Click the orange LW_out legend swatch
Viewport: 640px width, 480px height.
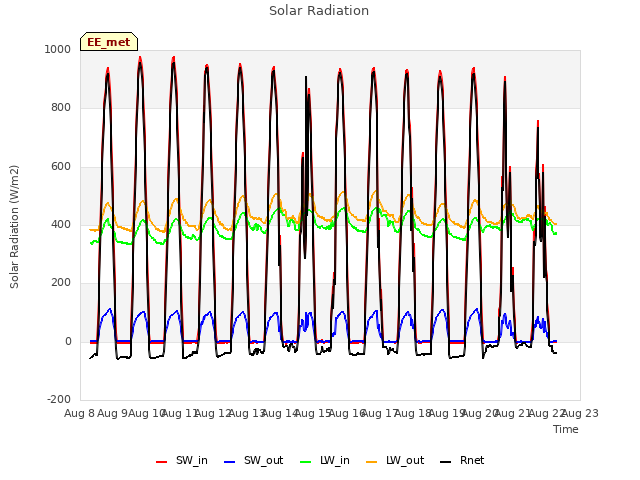pos(372,462)
